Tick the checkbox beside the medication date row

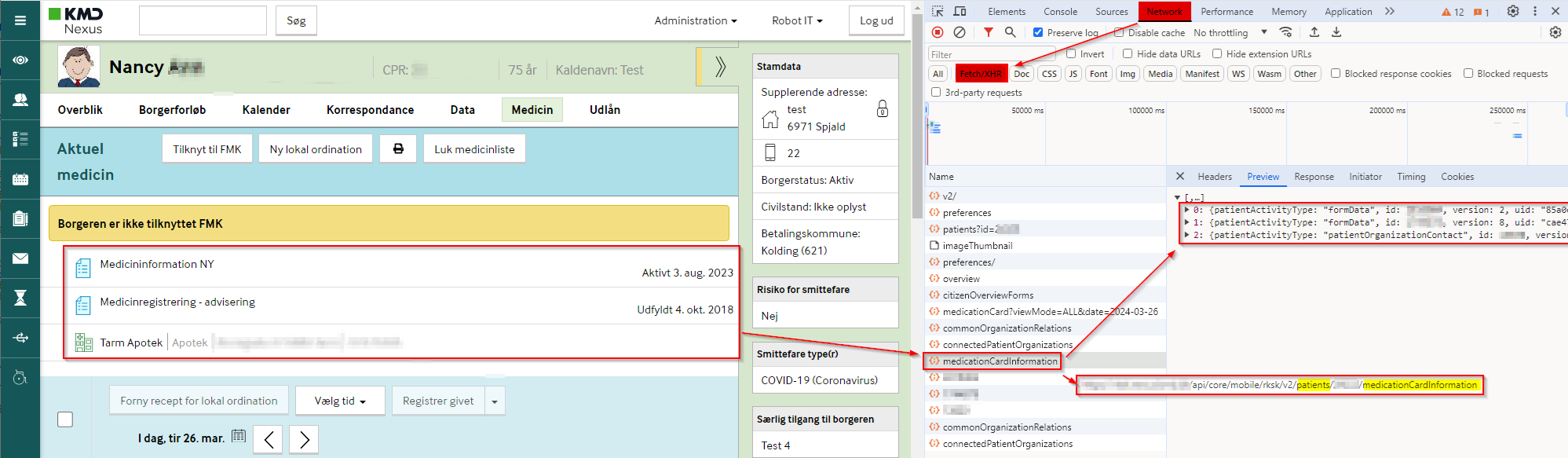coord(65,420)
